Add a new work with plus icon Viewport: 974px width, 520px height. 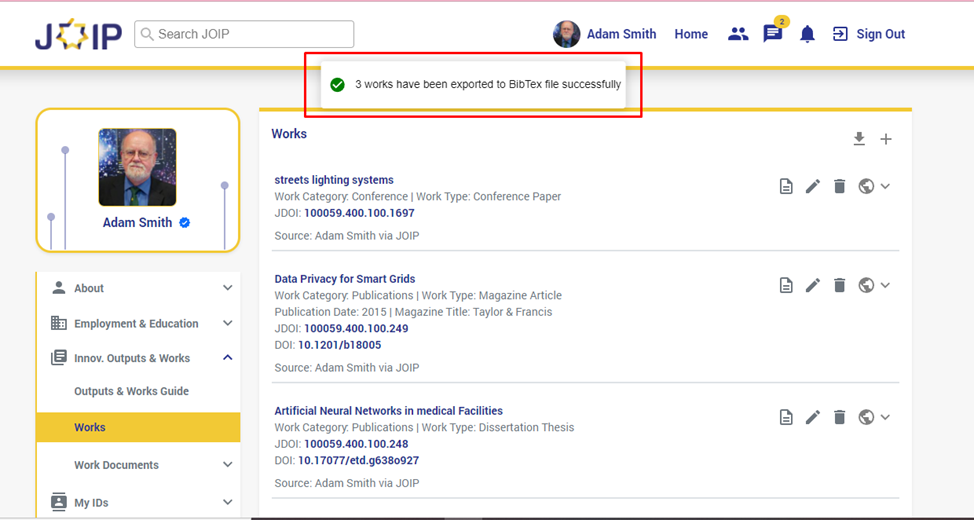886,139
